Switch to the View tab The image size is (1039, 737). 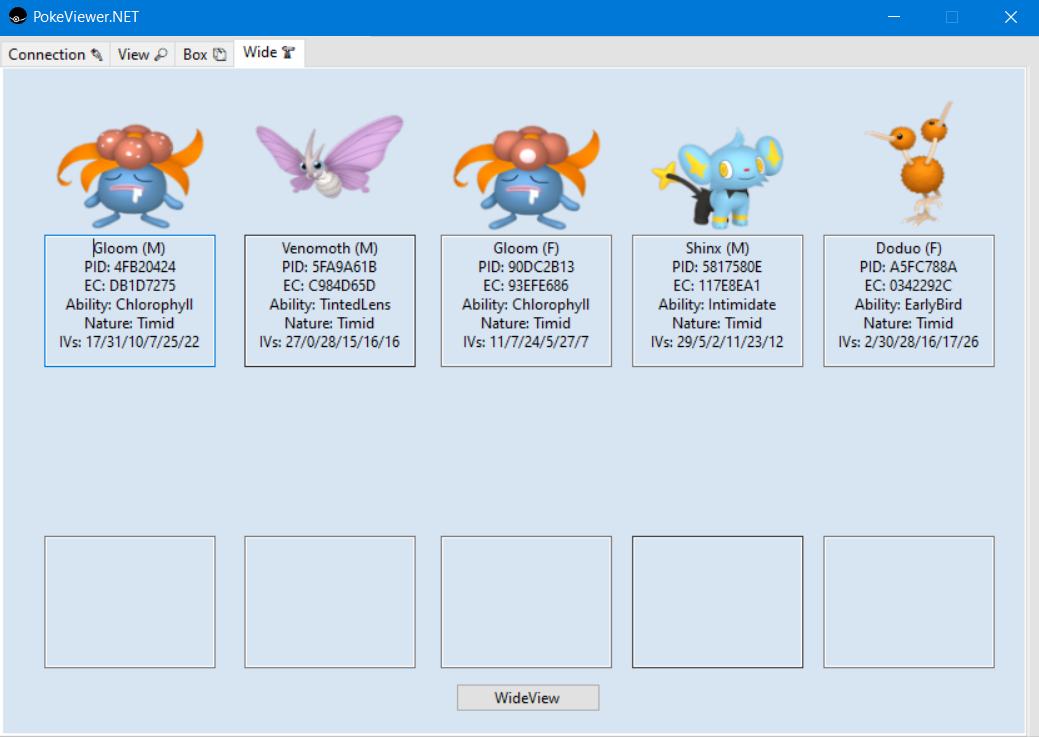[x=142, y=54]
